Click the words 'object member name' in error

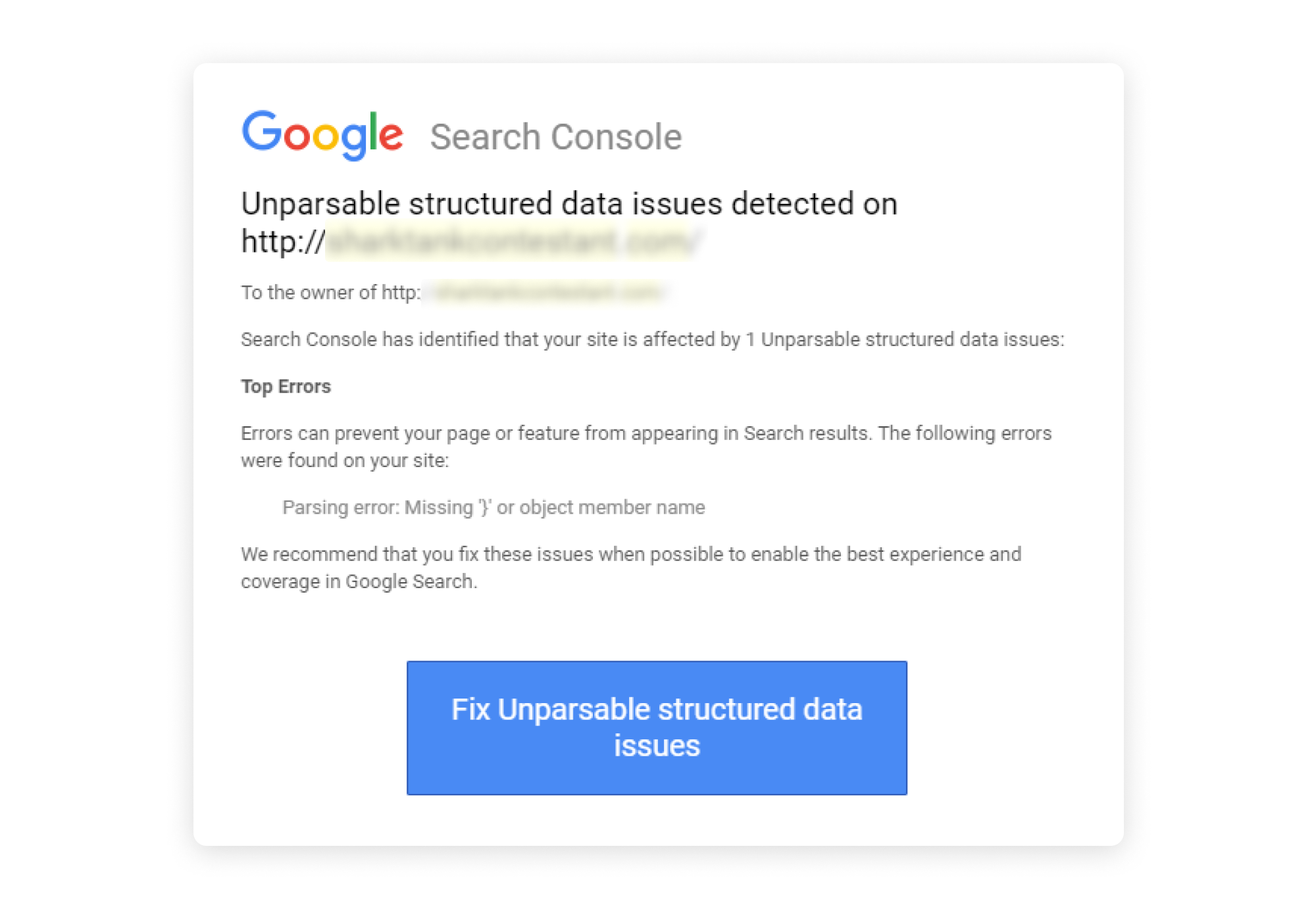(612, 508)
